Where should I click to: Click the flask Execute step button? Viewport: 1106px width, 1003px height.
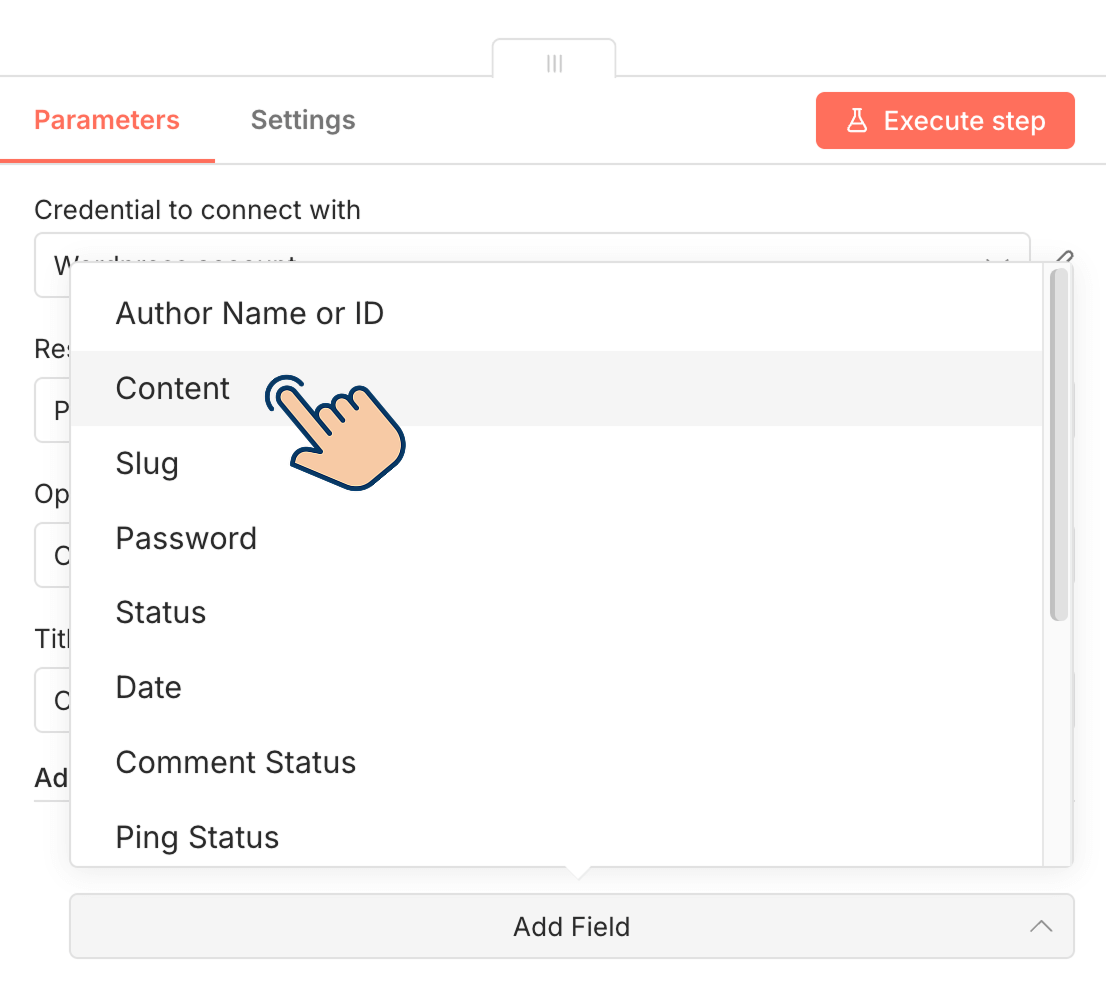945,121
